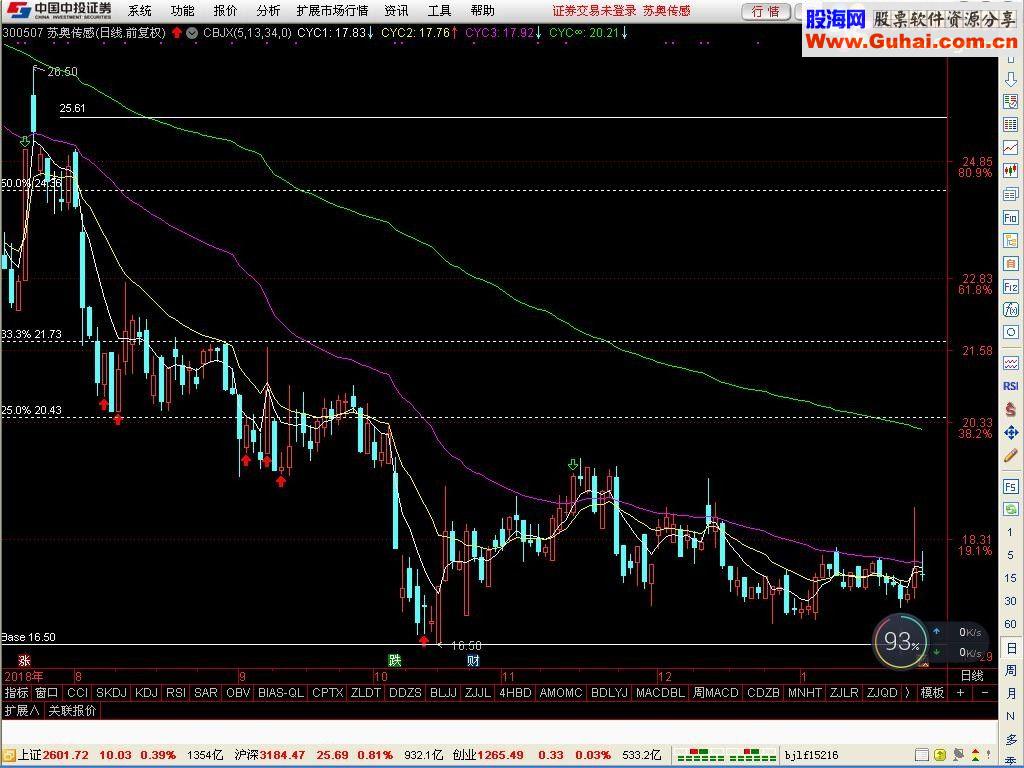Viewport: 1024px width, 768px height.
Task: Click the tree structure icon in the right toolbar
Action: 1011,240
